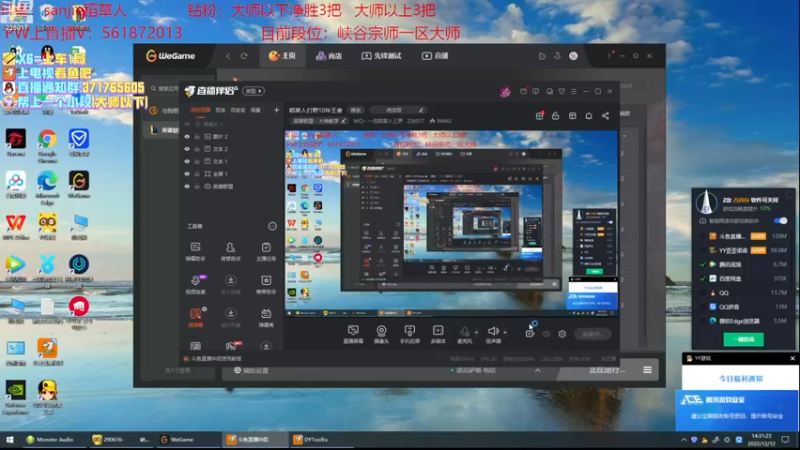Screen dimensions: 800x450
Task: Open the 今日福利通知 link
Action: point(740,379)
